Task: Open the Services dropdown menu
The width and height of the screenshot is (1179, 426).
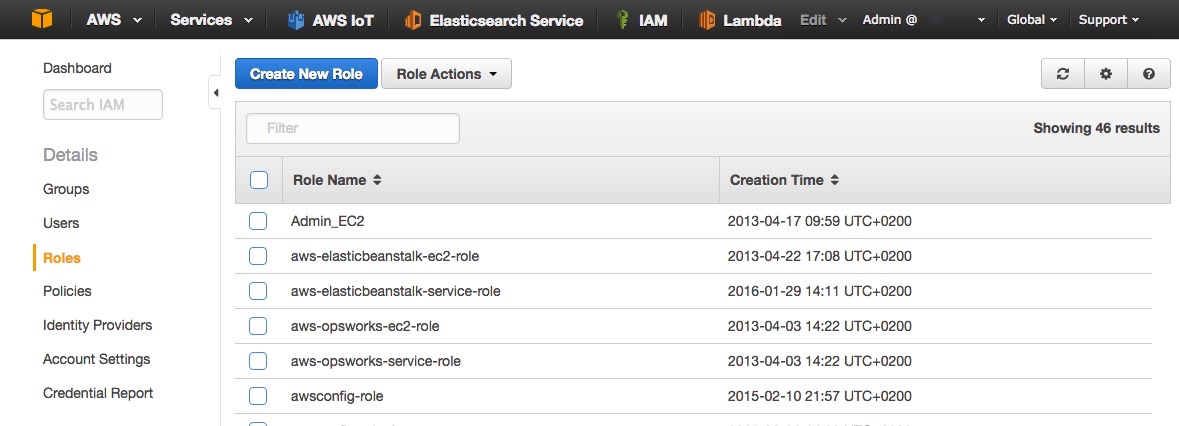Action: tap(211, 20)
